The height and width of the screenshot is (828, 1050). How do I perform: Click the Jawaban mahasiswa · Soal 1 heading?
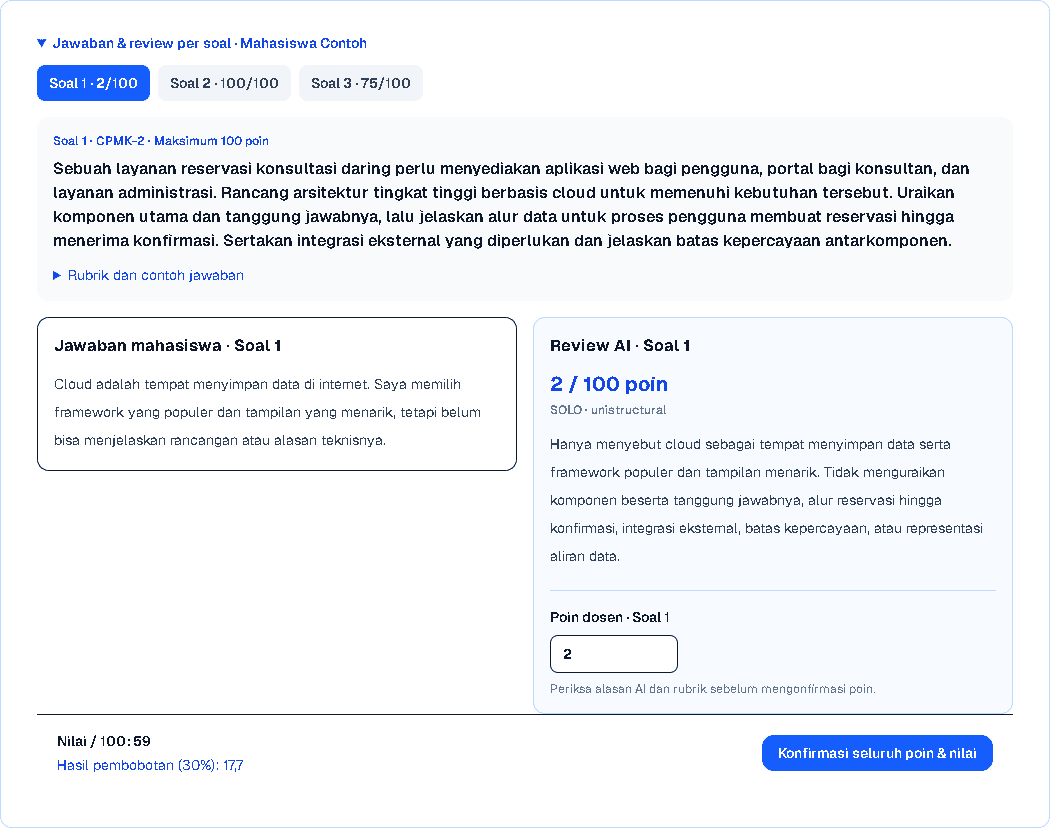pos(167,346)
